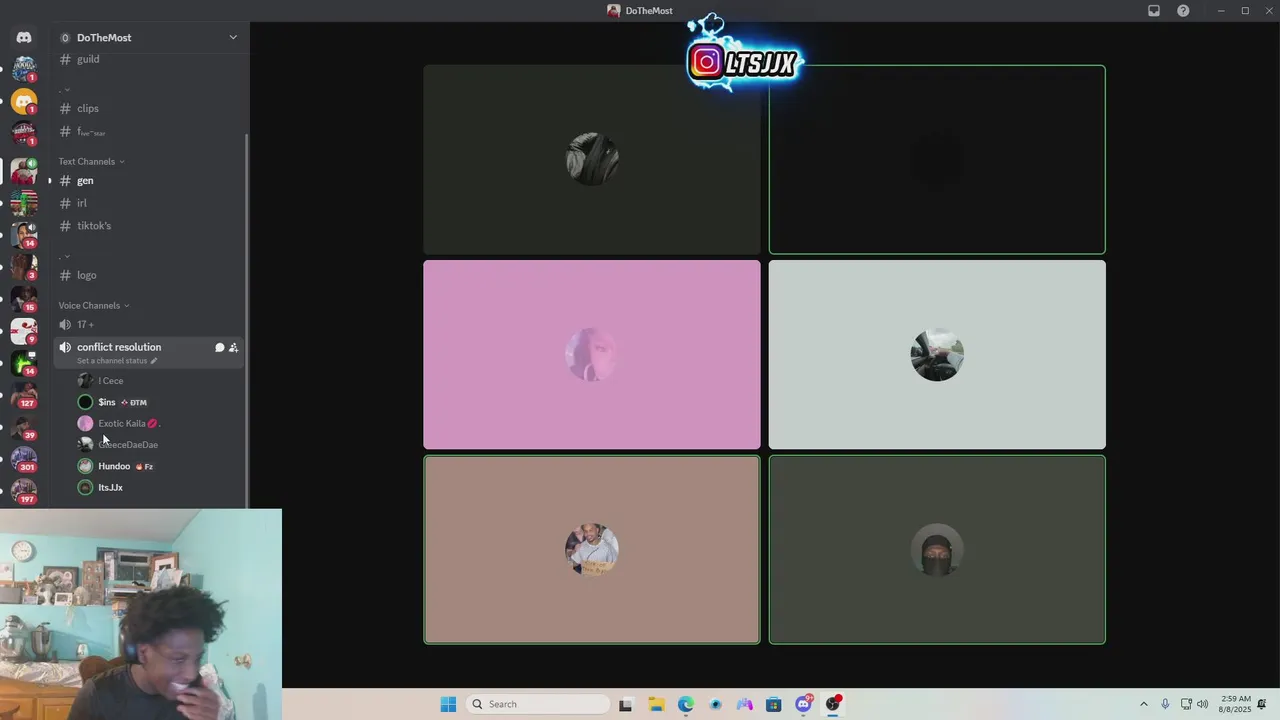Focus tile with masked black-hooded avatar
This screenshot has height=720, width=1280.
[937, 550]
